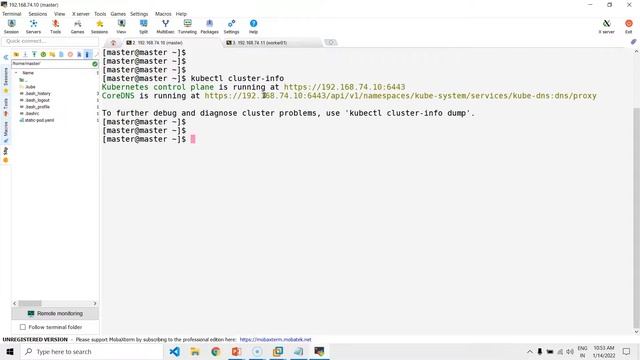
Task: Collapse the sidebar with double chevron
Action: tap(6, 57)
